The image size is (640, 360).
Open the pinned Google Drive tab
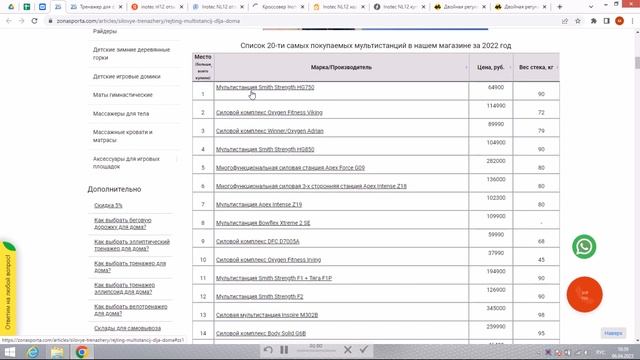tap(11, 7)
